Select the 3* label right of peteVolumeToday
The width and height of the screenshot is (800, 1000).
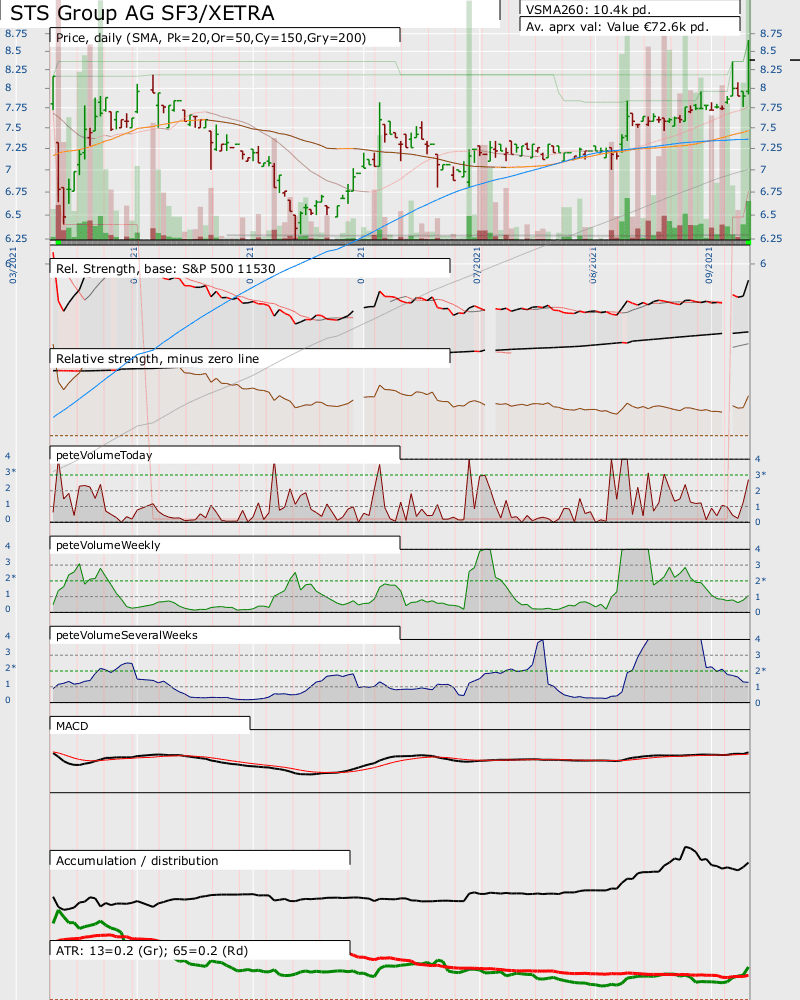click(760, 474)
